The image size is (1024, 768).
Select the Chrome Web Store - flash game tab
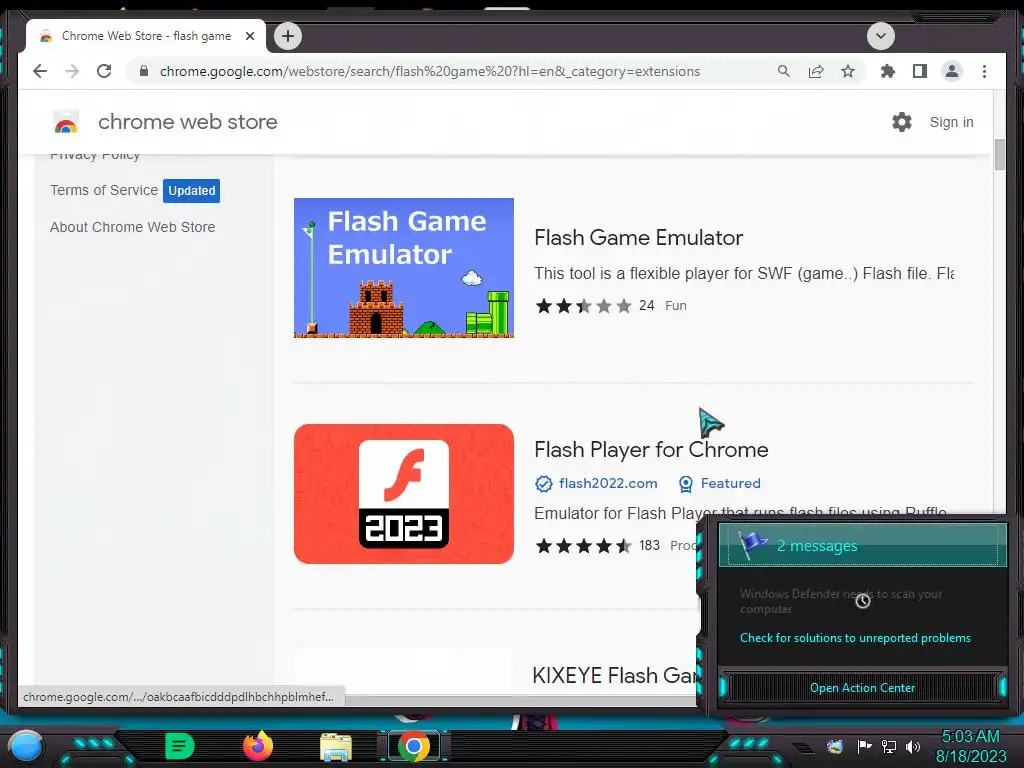pyautogui.click(x=146, y=36)
